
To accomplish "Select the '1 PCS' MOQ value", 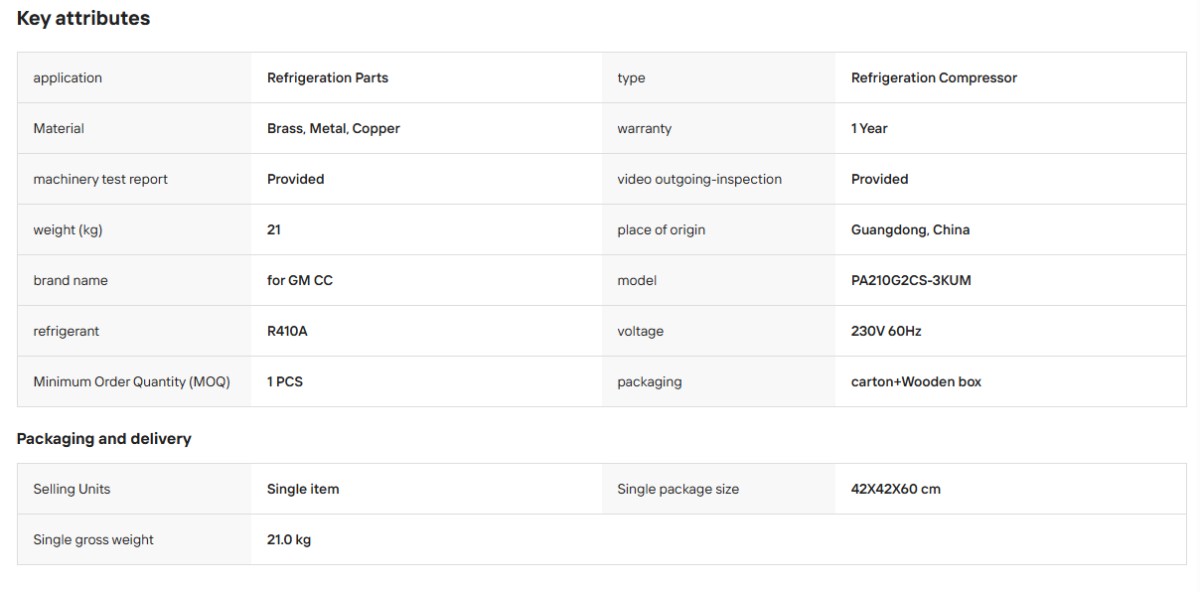I will (x=285, y=382).
